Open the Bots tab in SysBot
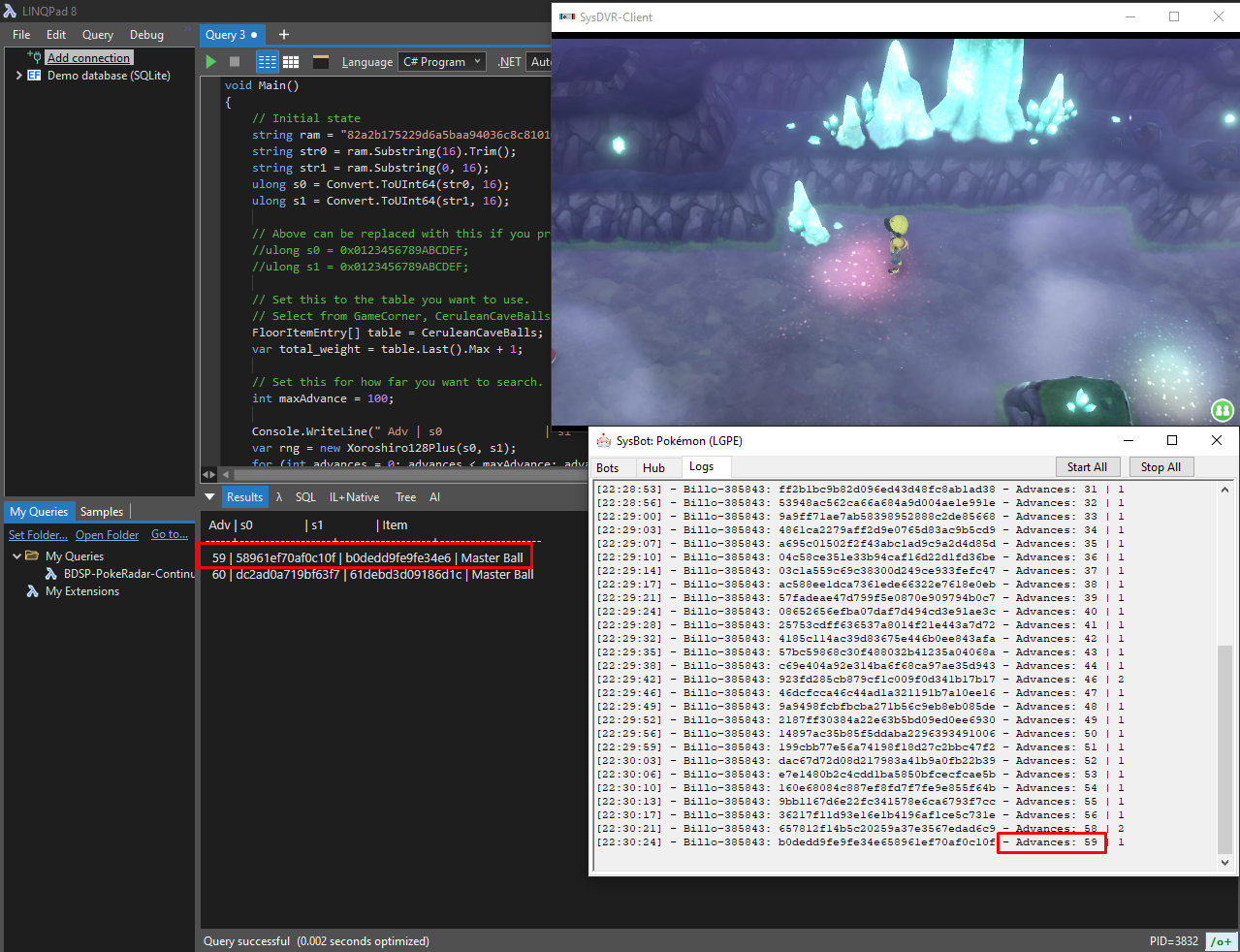The height and width of the screenshot is (952, 1240). coord(608,467)
